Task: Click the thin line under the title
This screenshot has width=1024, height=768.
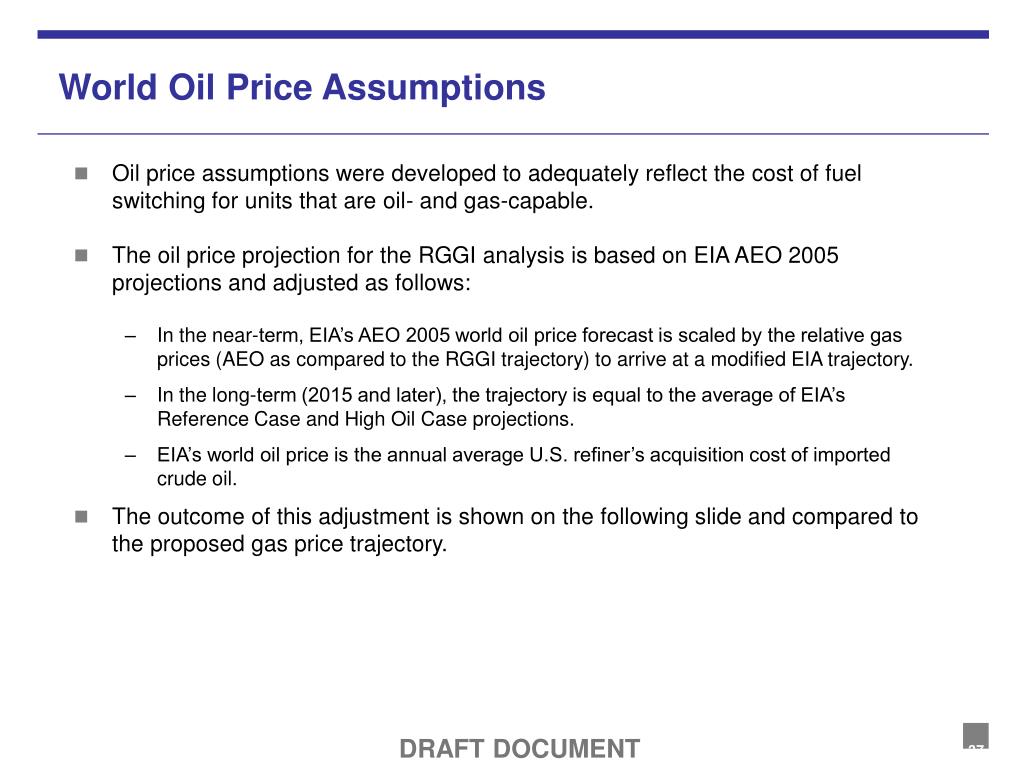Action: tap(513, 134)
